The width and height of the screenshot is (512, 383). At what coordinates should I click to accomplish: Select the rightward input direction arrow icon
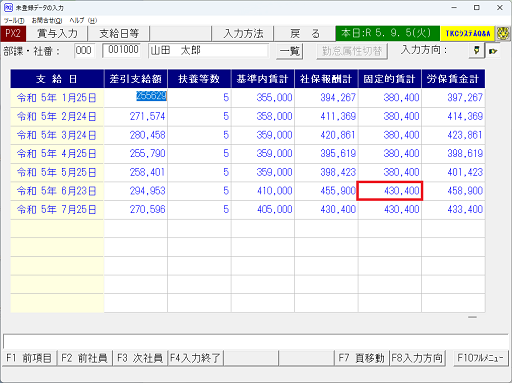[493, 51]
